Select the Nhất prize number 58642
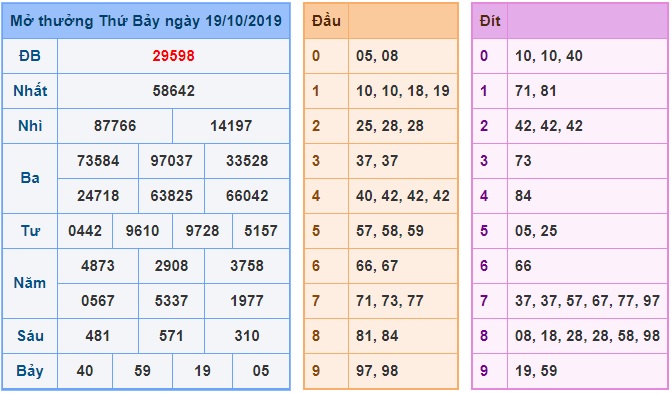This screenshot has width=672, height=394. 173,91
